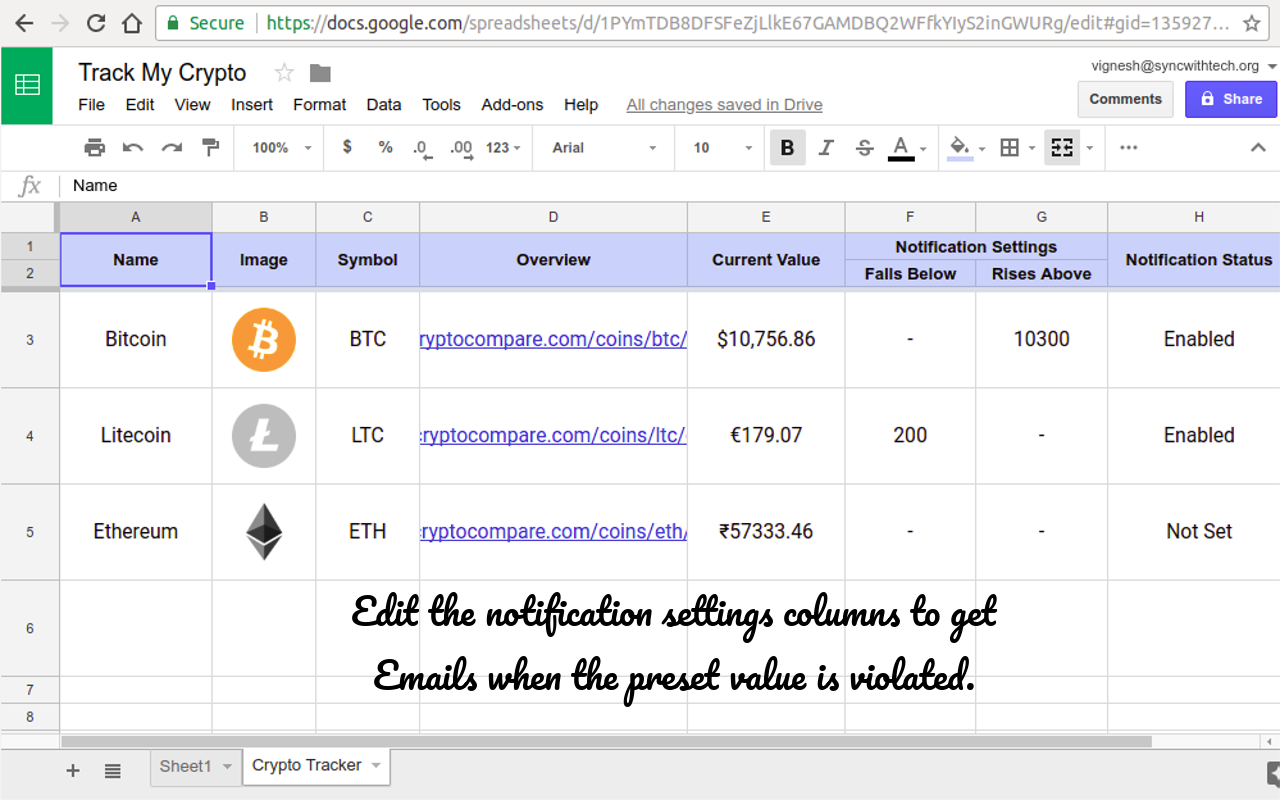The image size is (1280, 800).
Task: Click the Merge cells icon
Action: click(x=1062, y=147)
